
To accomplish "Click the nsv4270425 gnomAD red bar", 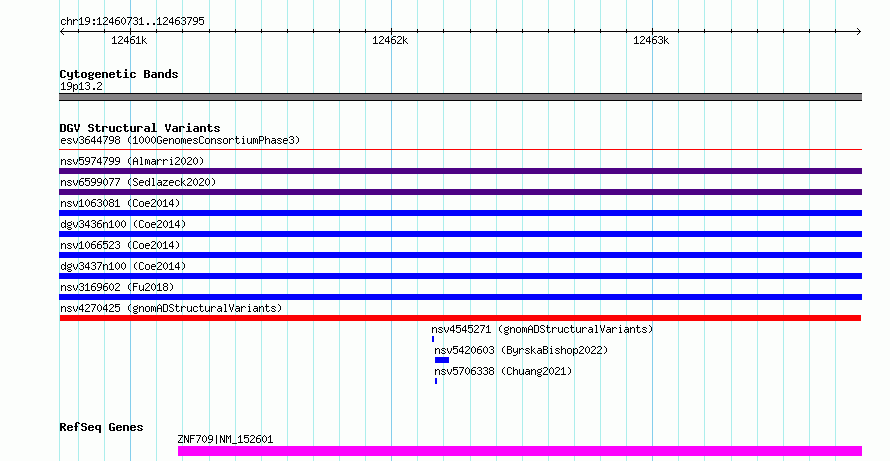I will click(x=460, y=318).
